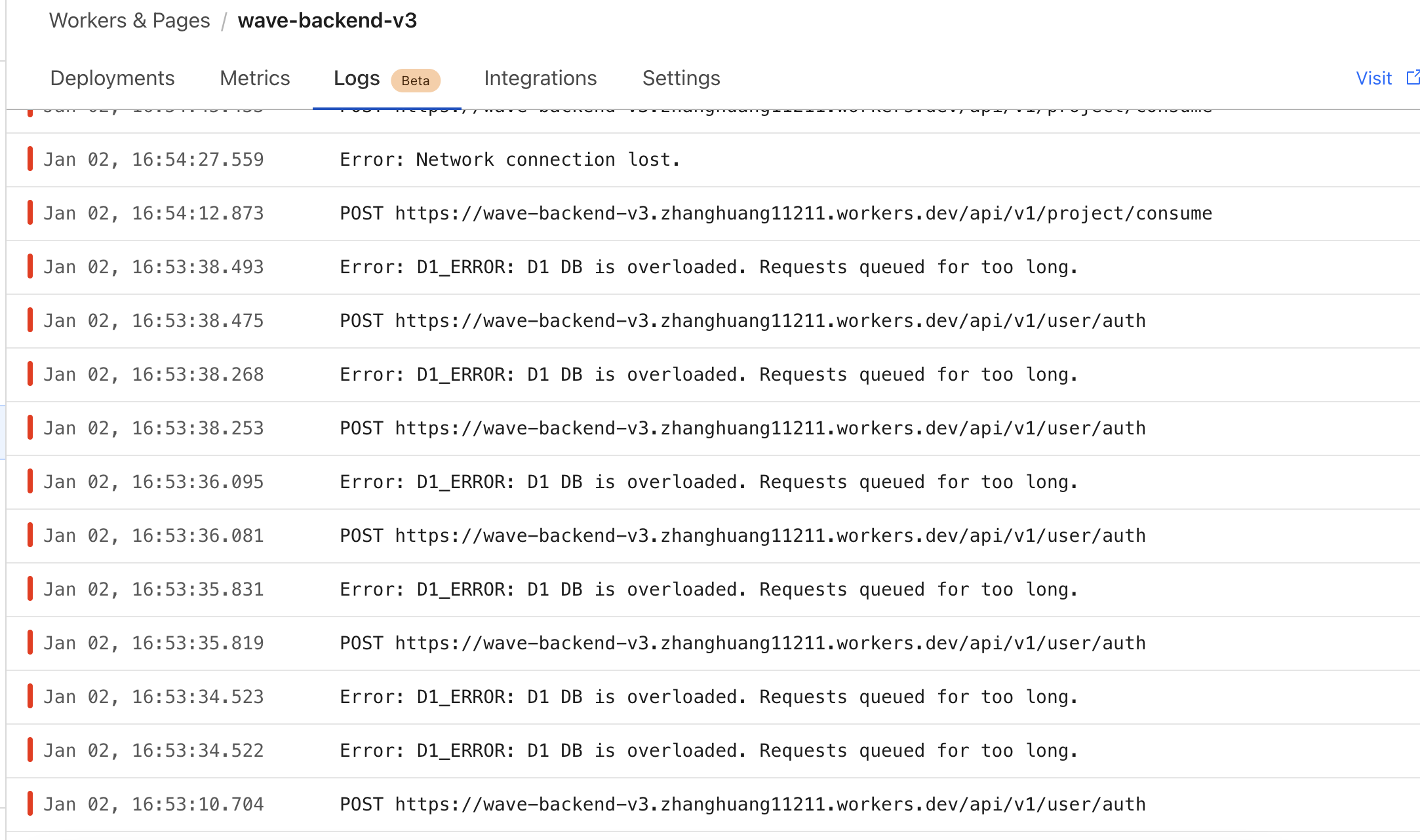The height and width of the screenshot is (840, 1420).
Task: Select the POST user/auth entry at 16:53:38.253
Action: pyautogui.click(x=742, y=429)
